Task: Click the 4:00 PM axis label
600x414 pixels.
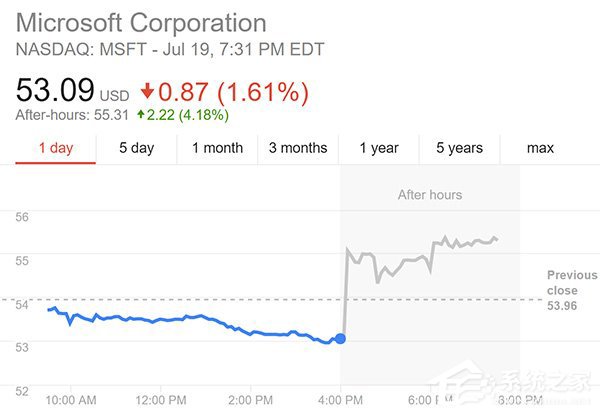Action: 341,401
